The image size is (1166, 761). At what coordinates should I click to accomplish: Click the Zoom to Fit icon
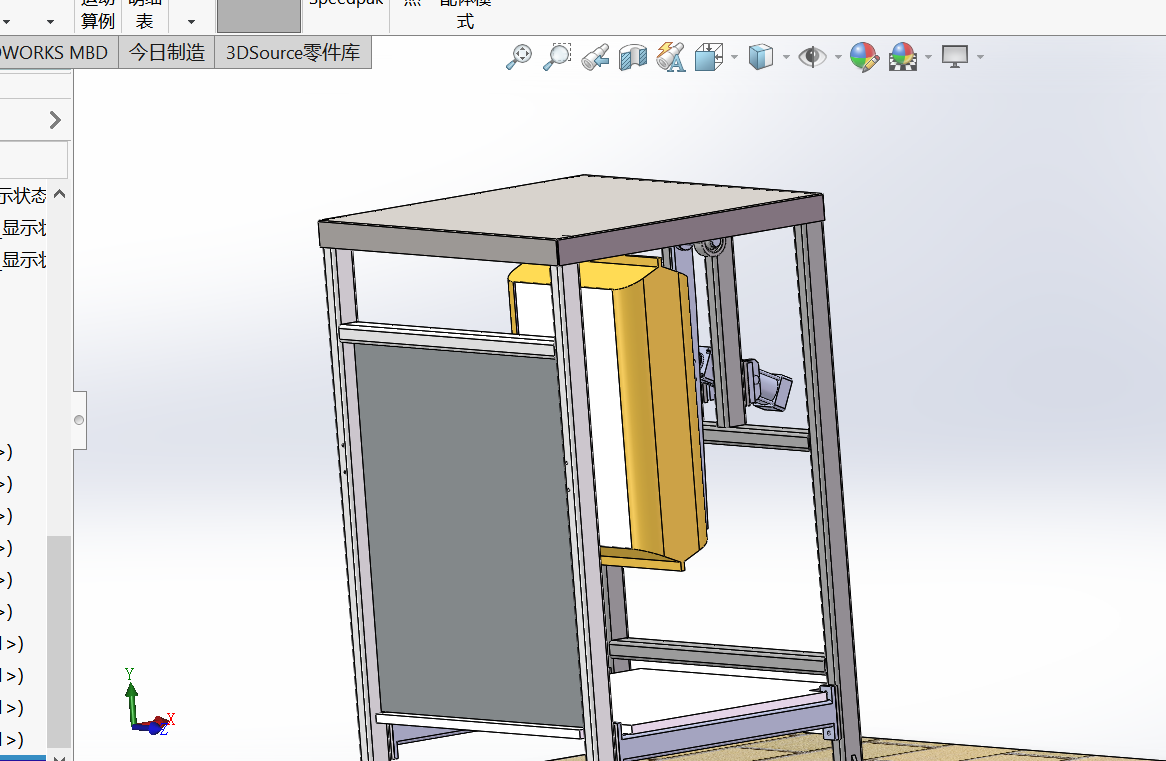519,57
